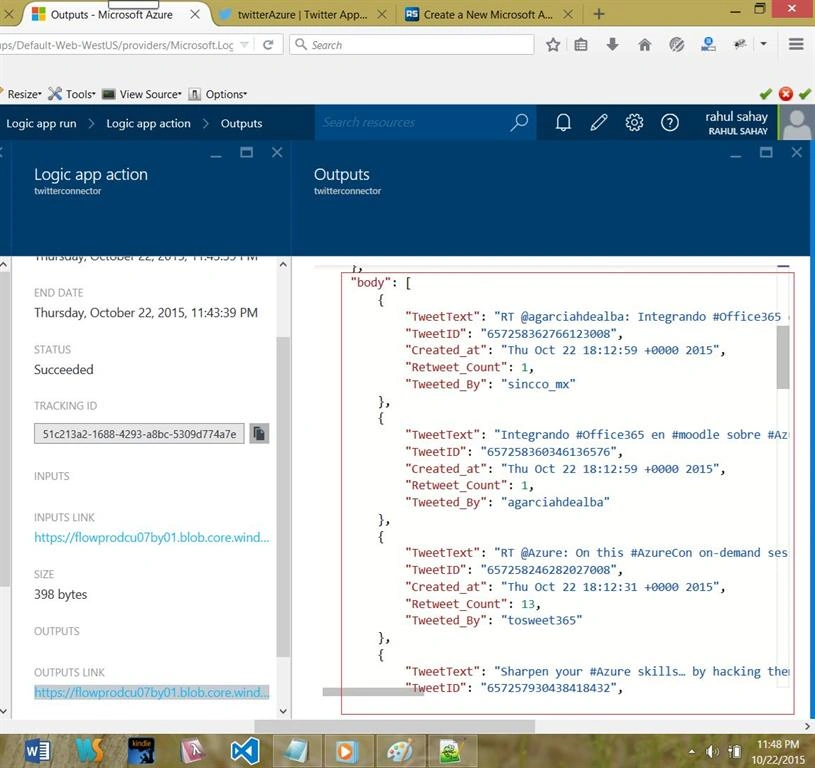Screen dimensions: 815x768
Task: Open the Inputs link blob URL
Action: (152, 537)
